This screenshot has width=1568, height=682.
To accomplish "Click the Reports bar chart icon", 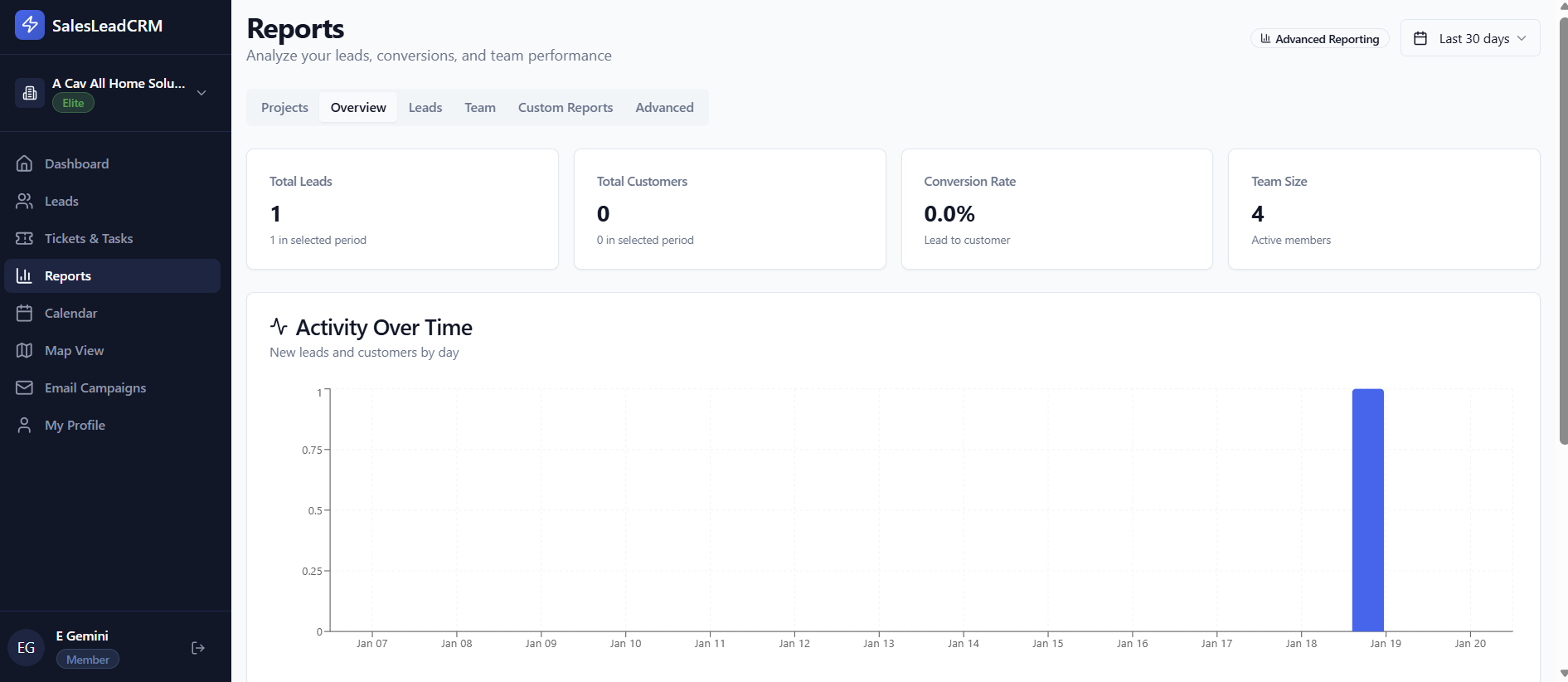I will (24, 275).
